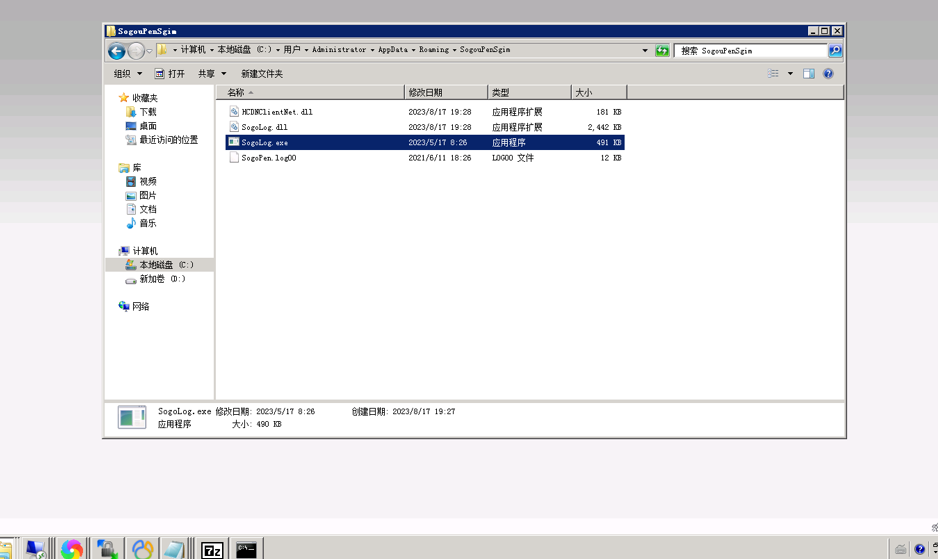Click the 计算机 breadcrumb segment
The height and width of the screenshot is (559, 938).
coord(193,50)
